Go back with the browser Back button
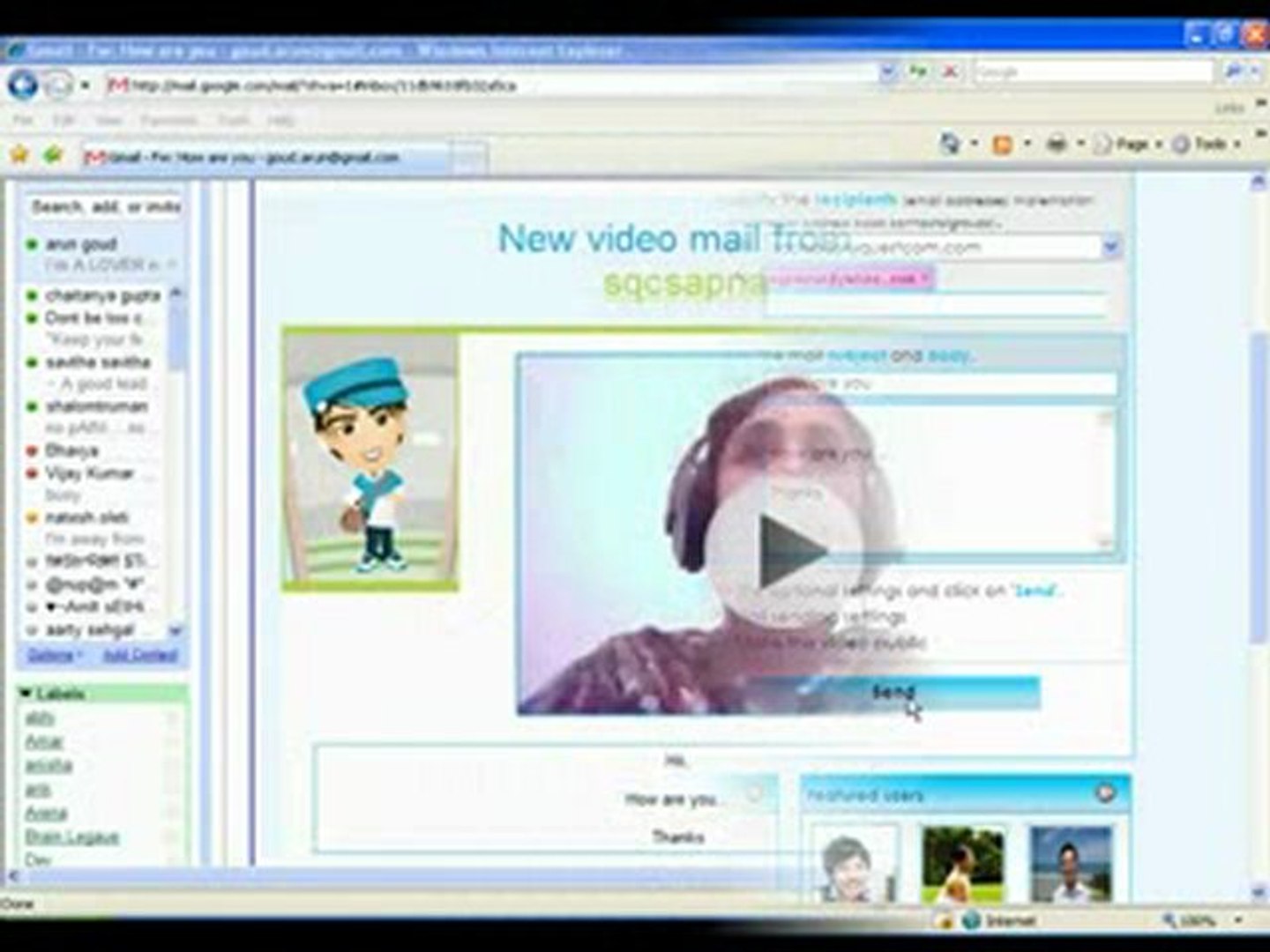The image size is (1270, 952). coord(24,85)
